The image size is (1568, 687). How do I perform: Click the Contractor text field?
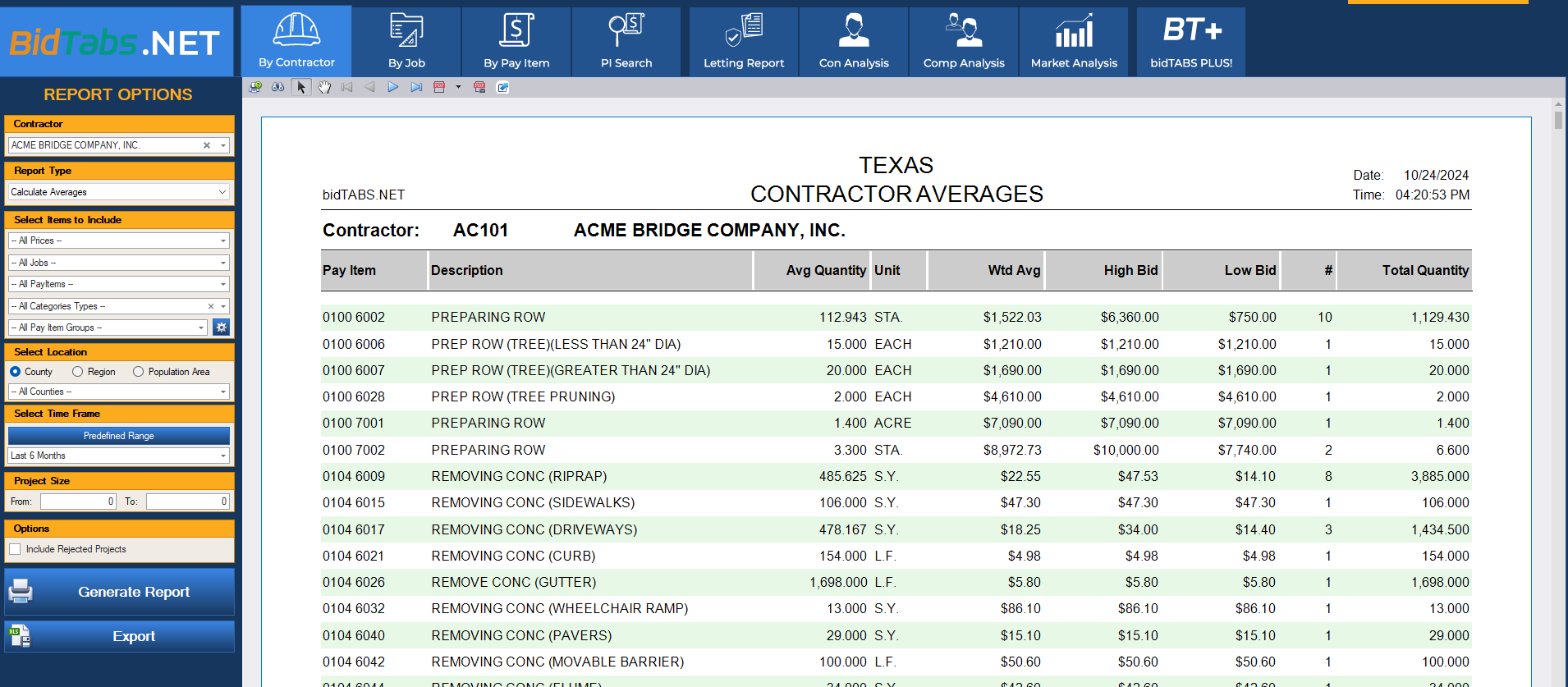pos(105,145)
